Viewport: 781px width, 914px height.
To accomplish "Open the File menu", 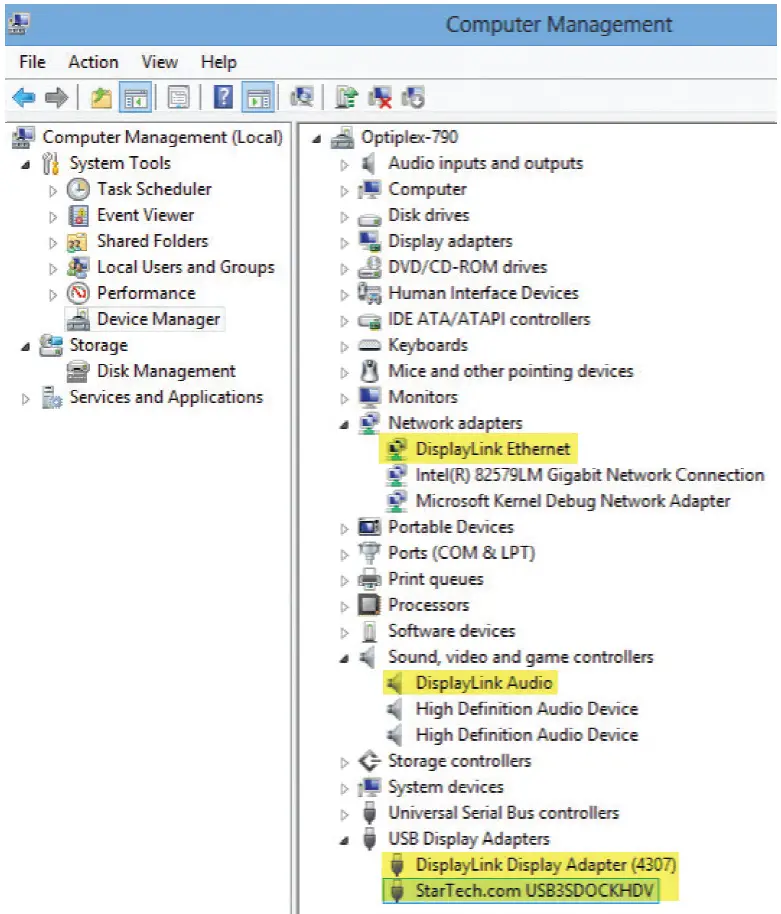I will point(32,62).
